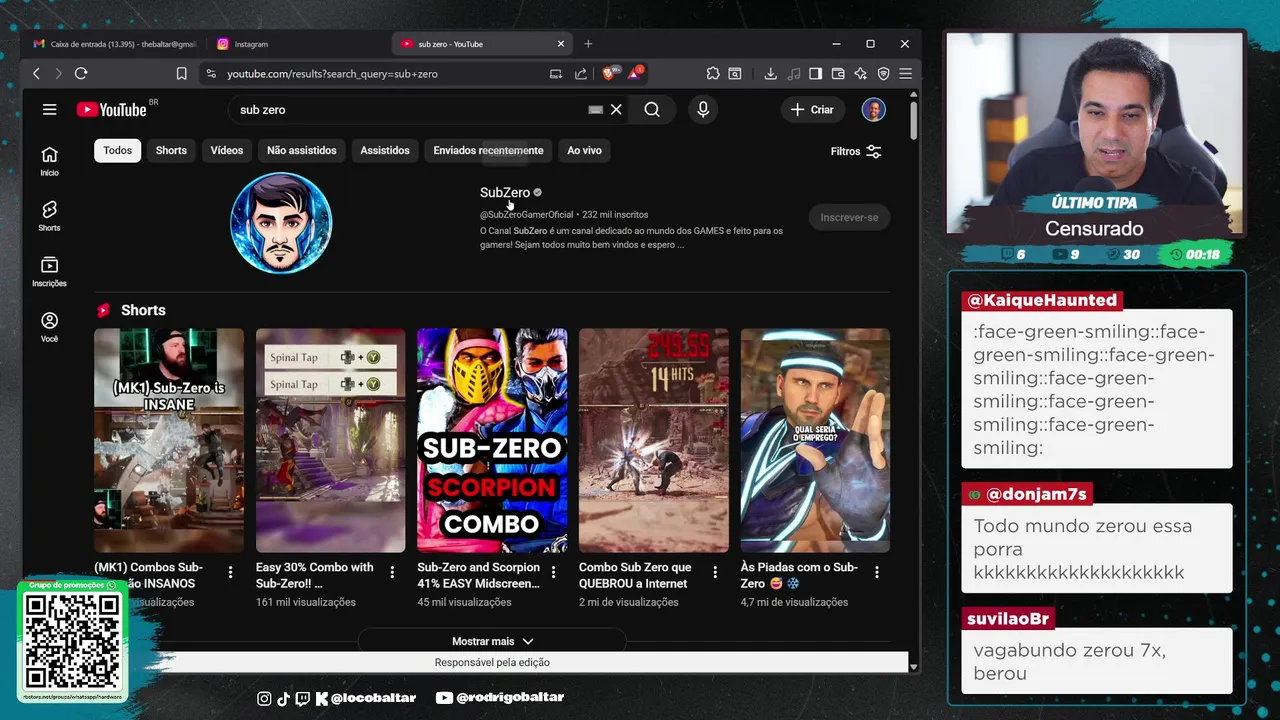Open Brave Shields lion icon
Screen dimensions: 1280x720
click(x=609, y=73)
